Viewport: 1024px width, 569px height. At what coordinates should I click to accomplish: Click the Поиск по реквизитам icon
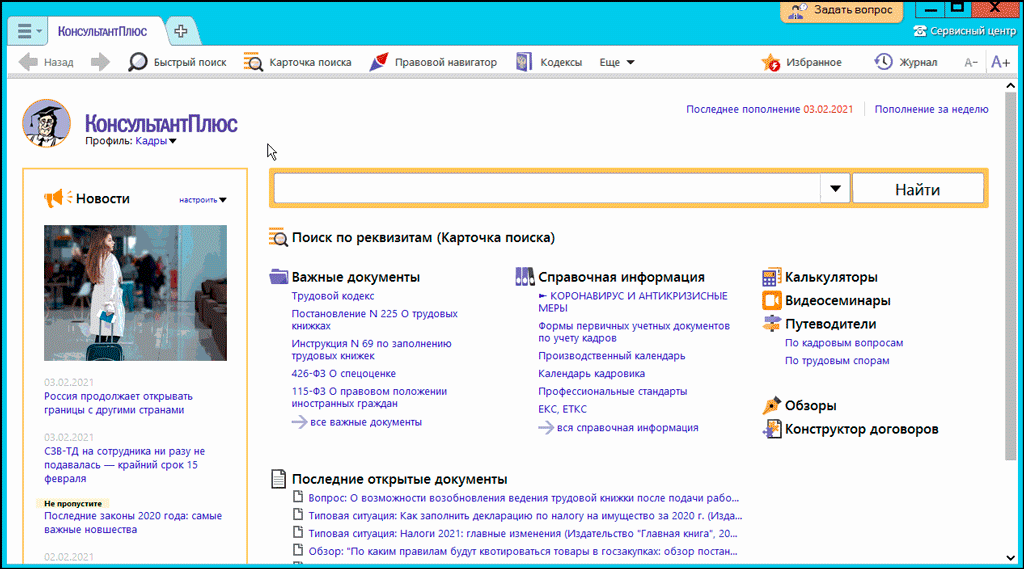278,237
